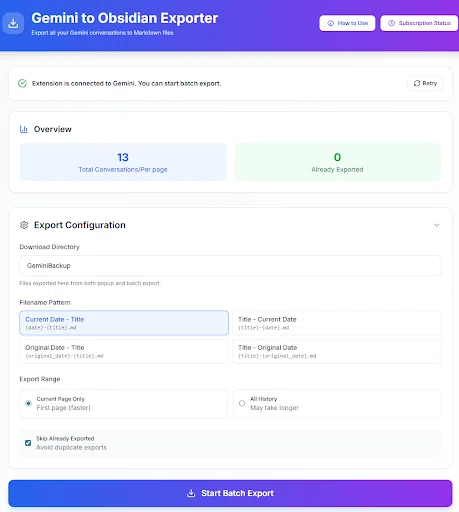Click the Overview bar chart icon
The height and width of the screenshot is (512, 459).
24,129
